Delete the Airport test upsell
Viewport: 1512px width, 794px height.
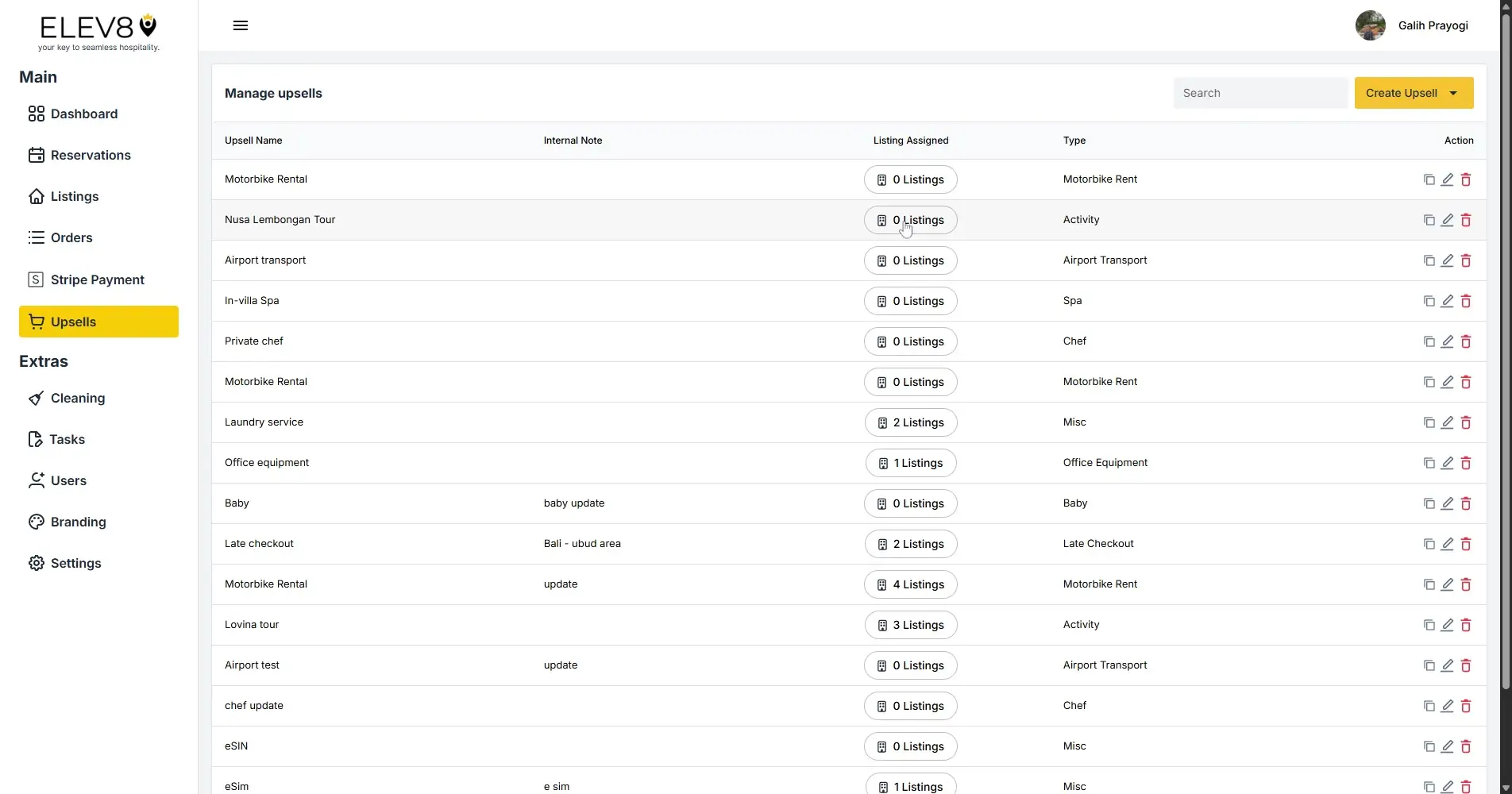[x=1466, y=665]
